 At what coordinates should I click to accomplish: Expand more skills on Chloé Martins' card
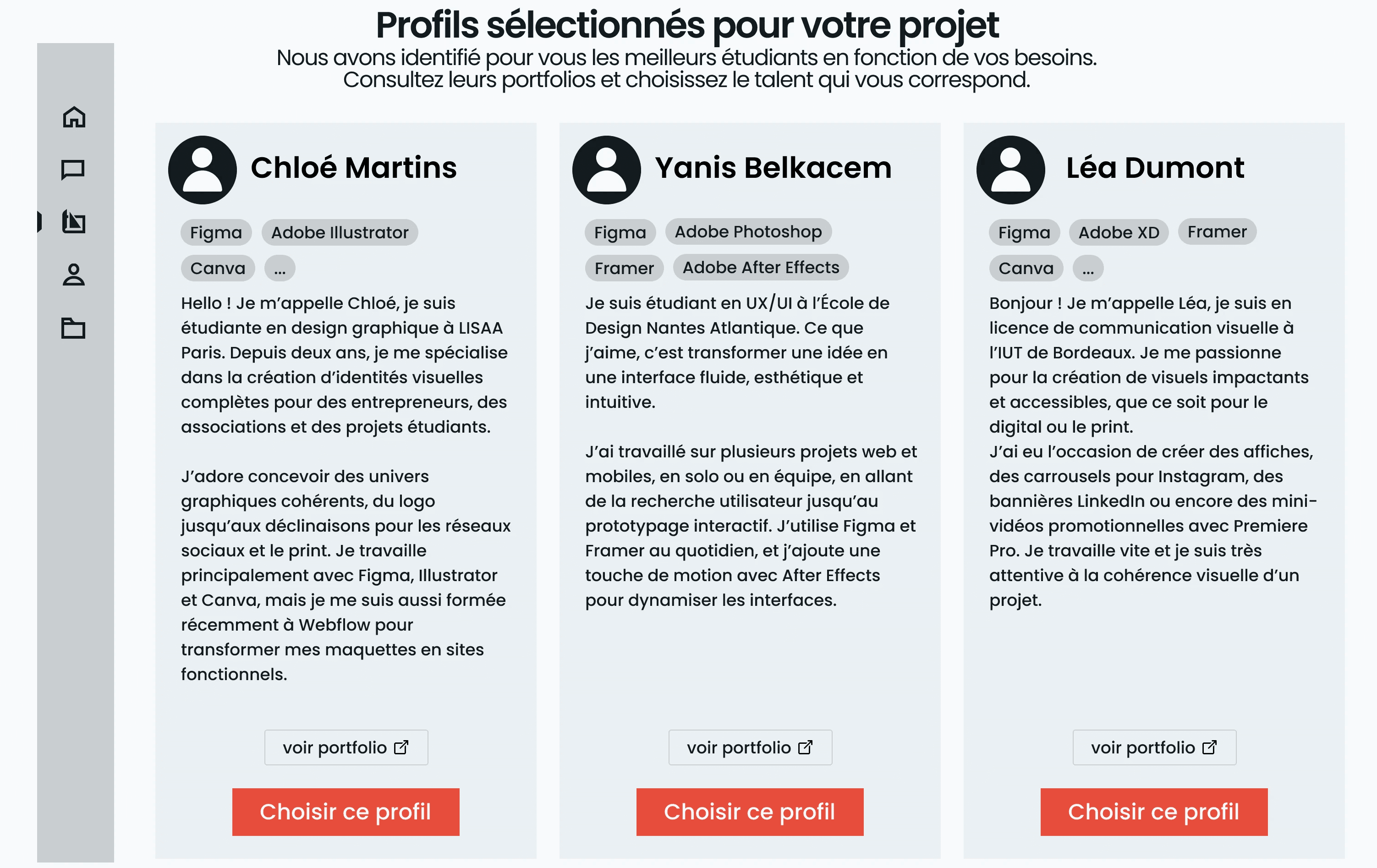click(280, 268)
